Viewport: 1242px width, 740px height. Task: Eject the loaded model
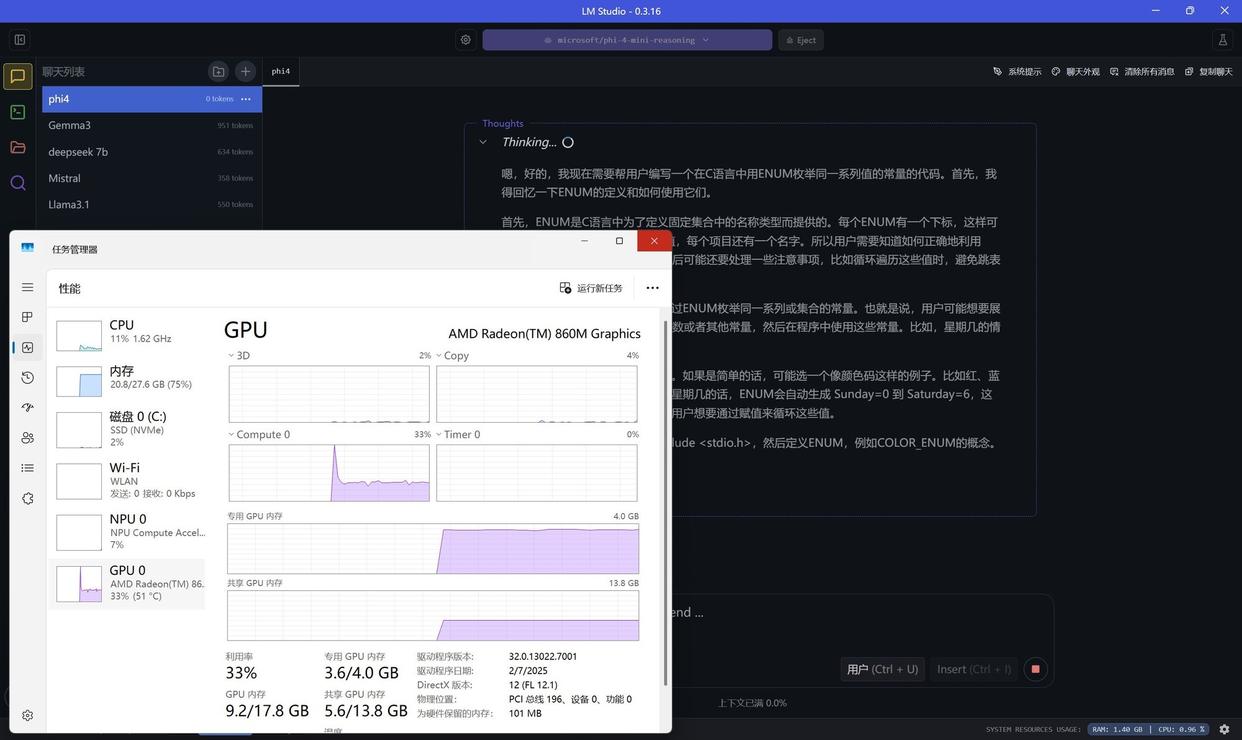tap(801, 40)
